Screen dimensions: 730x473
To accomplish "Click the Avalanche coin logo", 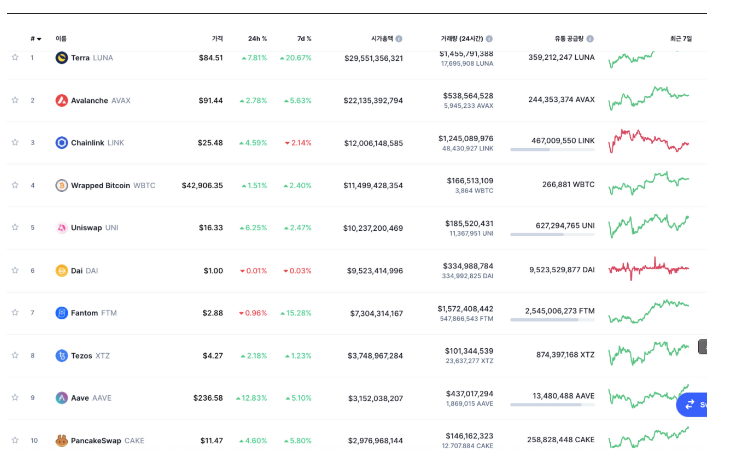I will click(x=61, y=100).
